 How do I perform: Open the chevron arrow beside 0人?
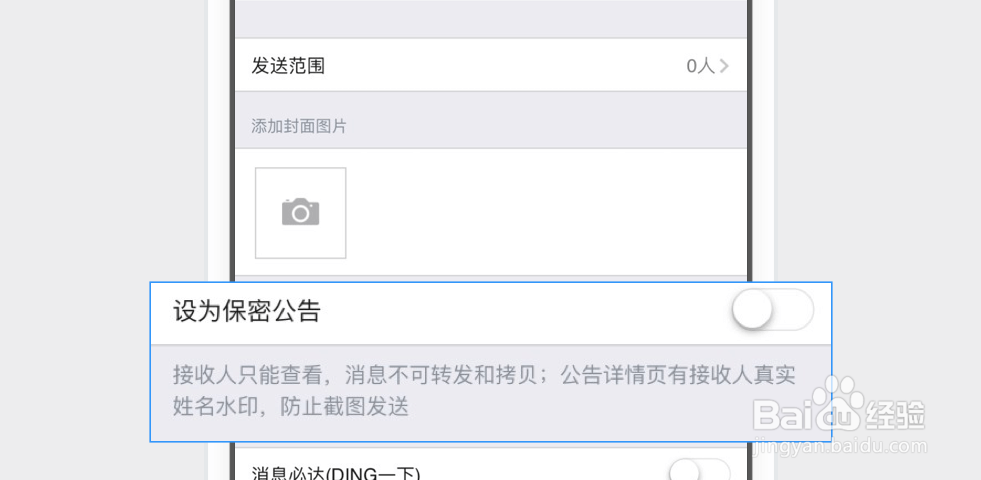724,66
